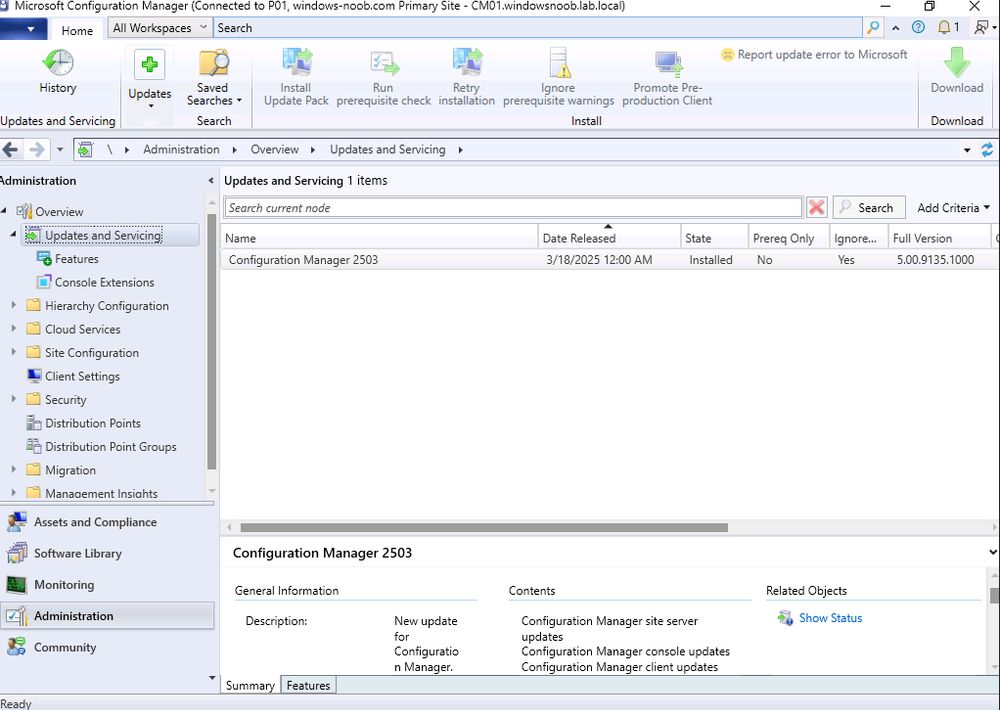Click the magnifier icon beside the ribbon Search box
This screenshot has width=1000, height=710.
(873, 27)
